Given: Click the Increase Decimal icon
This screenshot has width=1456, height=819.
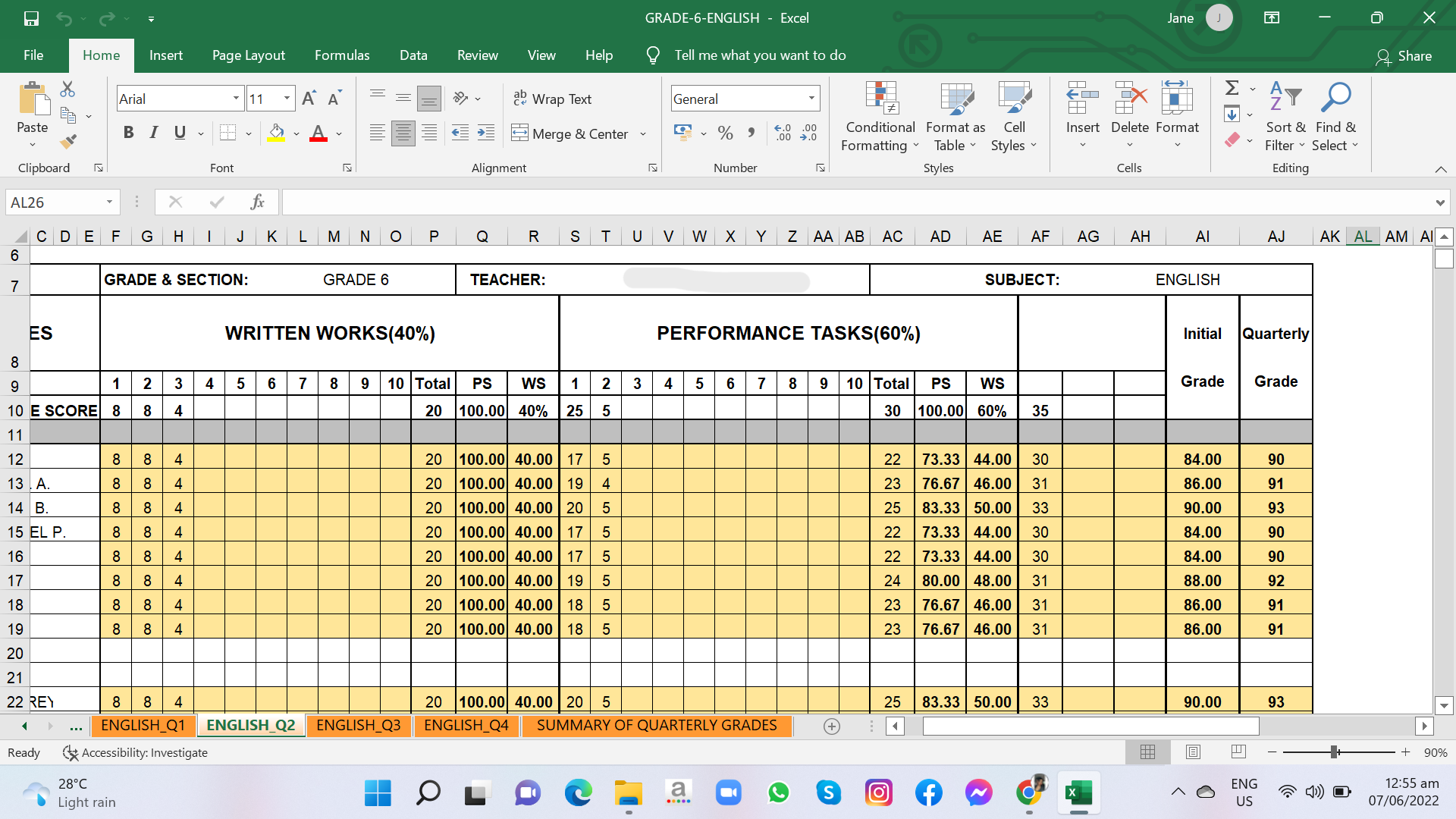Looking at the screenshot, I should point(783,133).
